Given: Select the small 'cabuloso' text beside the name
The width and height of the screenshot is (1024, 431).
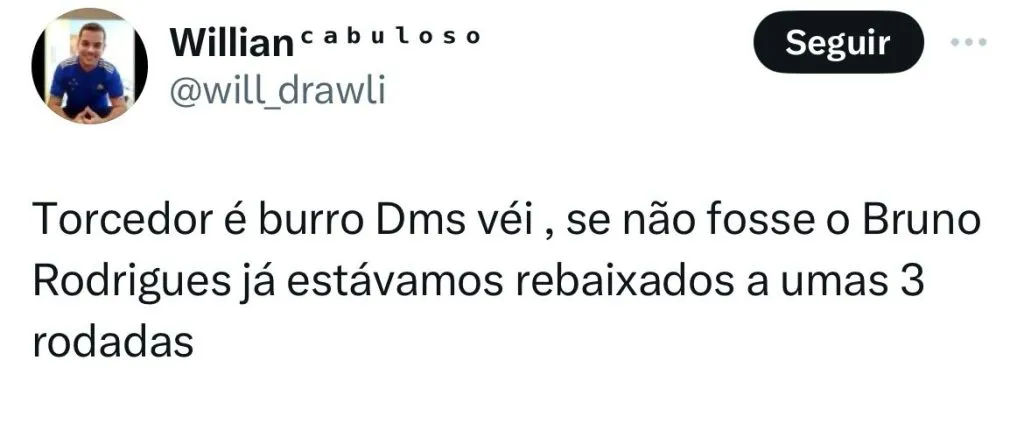Looking at the screenshot, I should click(391, 36).
